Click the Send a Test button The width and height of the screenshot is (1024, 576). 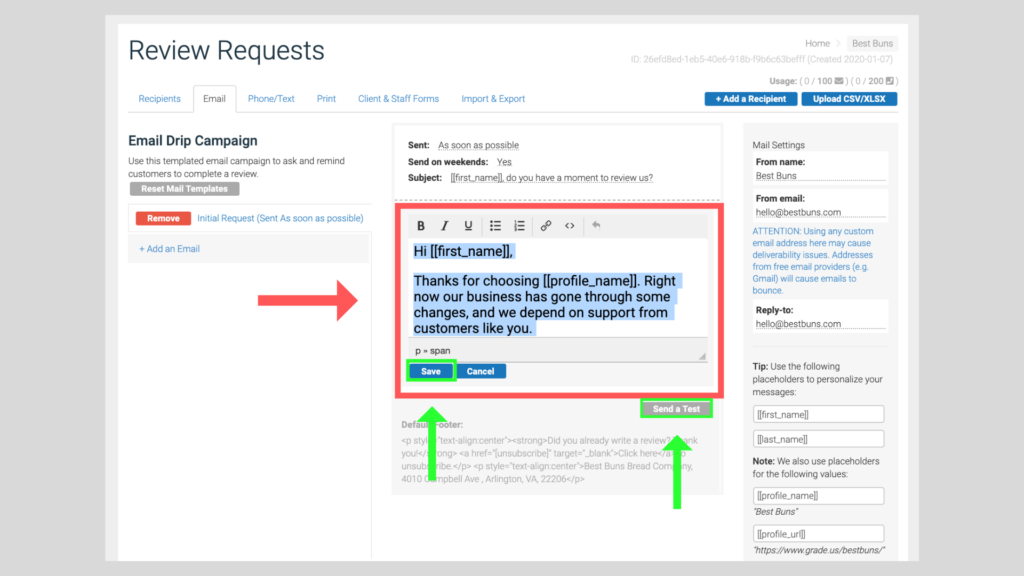tap(676, 409)
